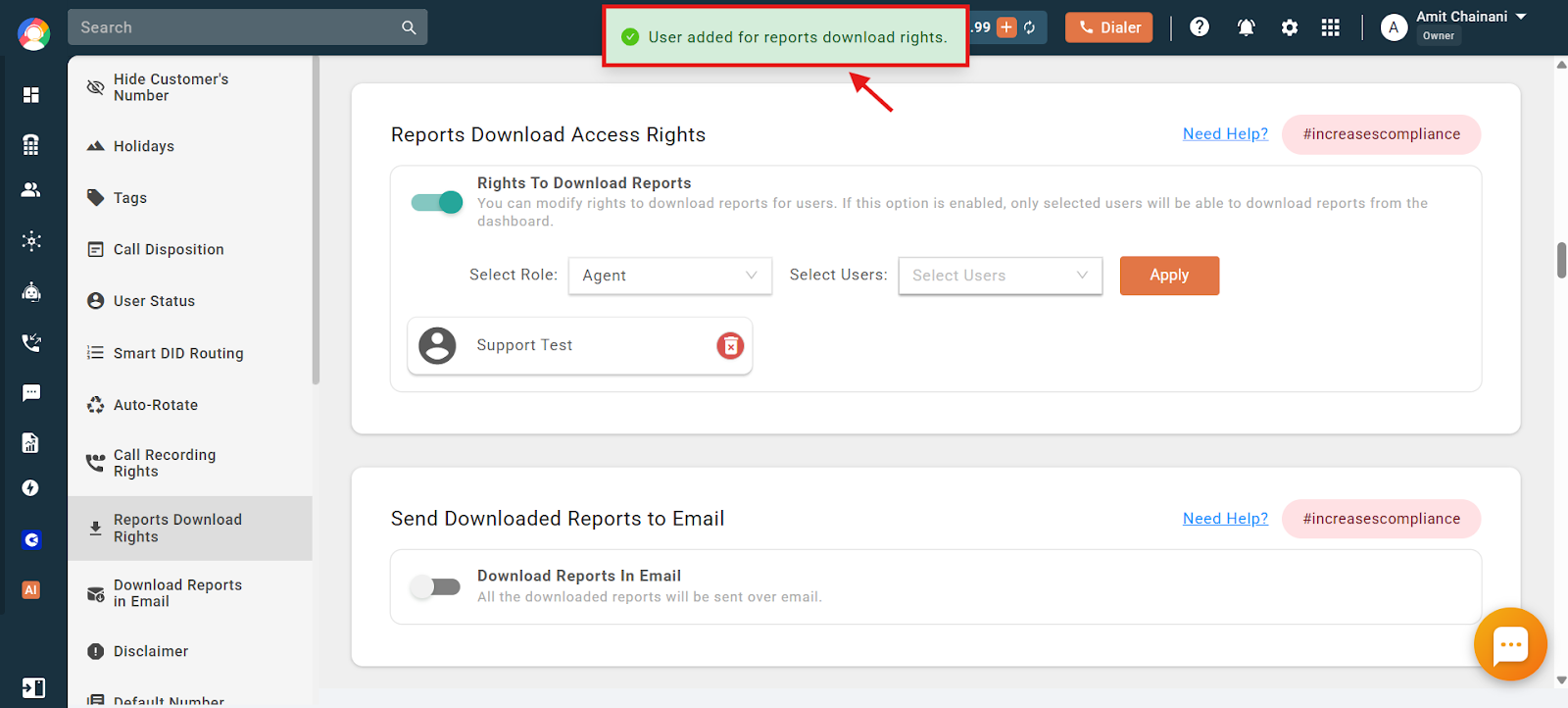This screenshot has height=708, width=1568.
Task: Click the page vertical scrollbar thumb
Action: [1561, 260]
